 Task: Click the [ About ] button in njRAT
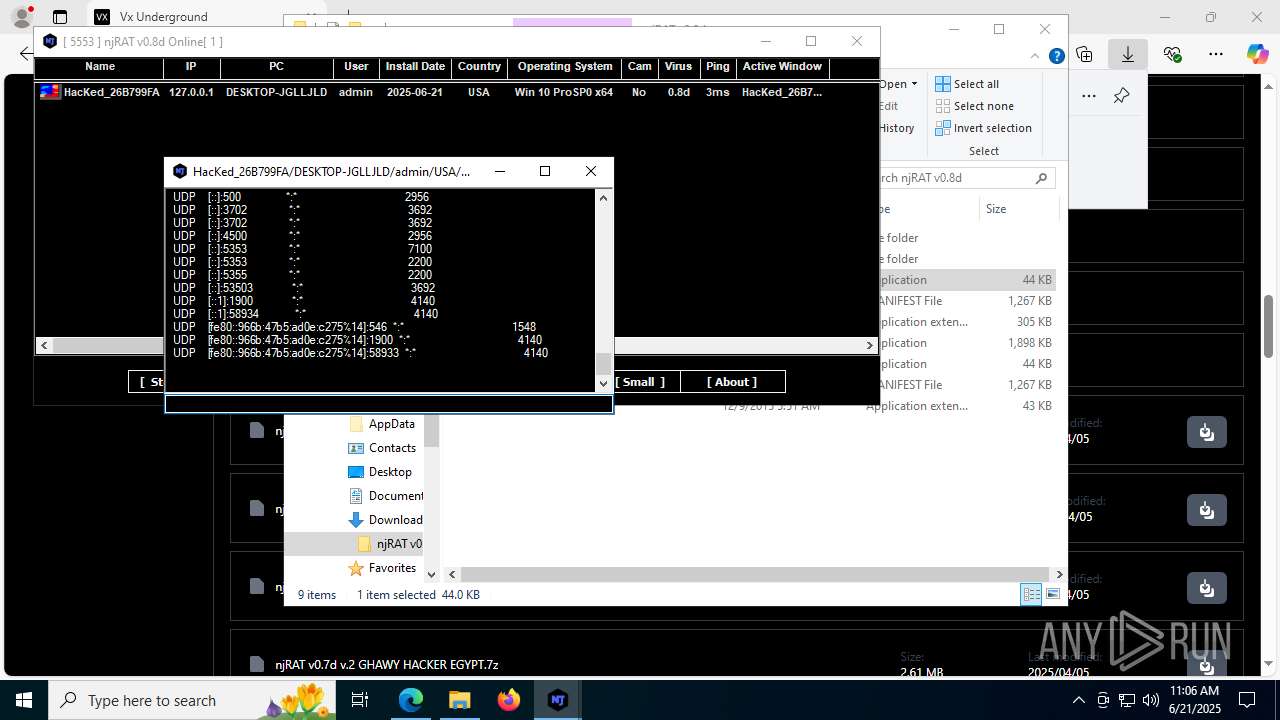click(732, 382)
